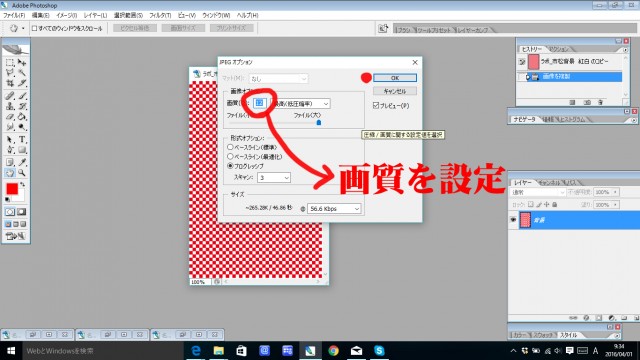
Task: Expand the Scans count dropdown
Action: tap(273, 178)
